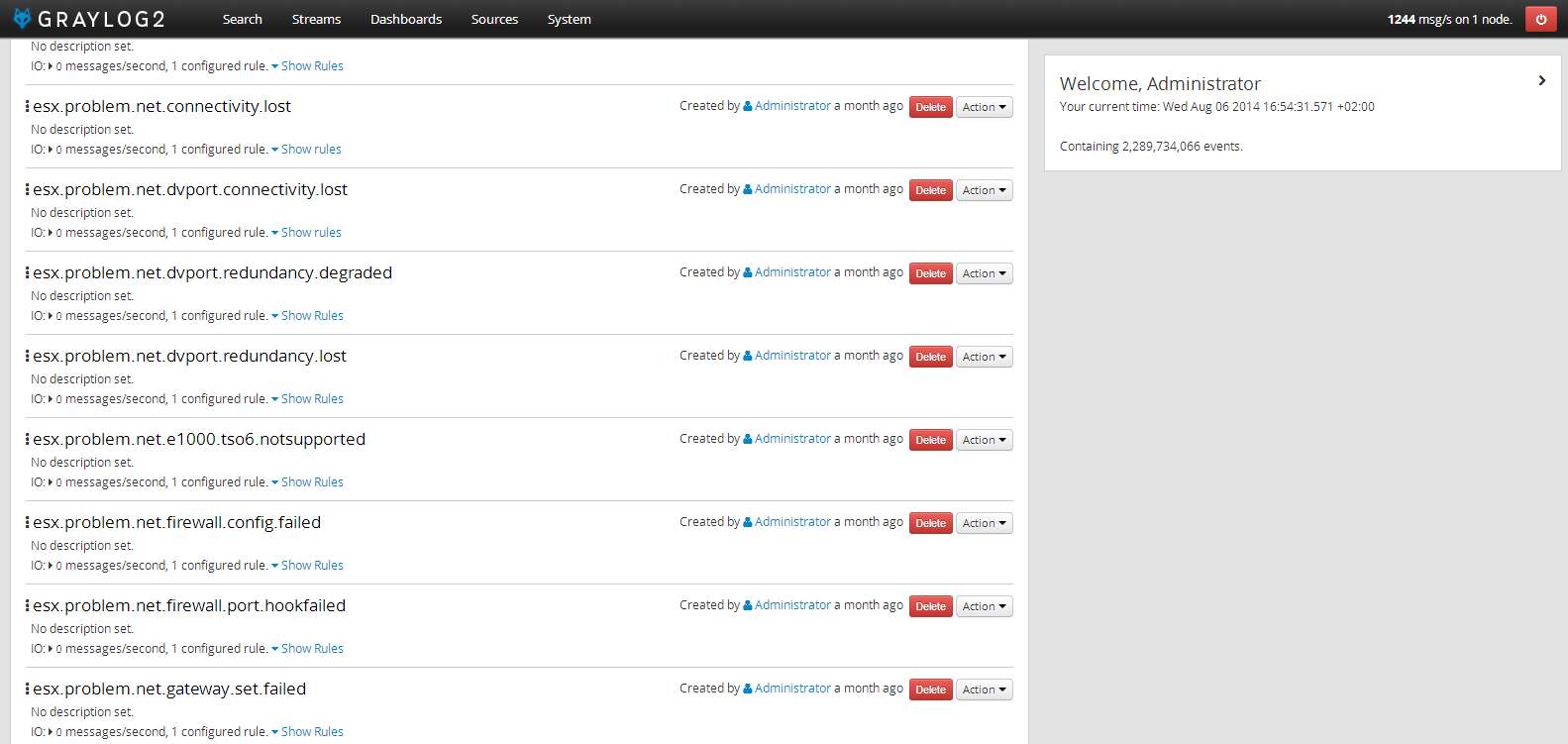Show rules of esx.problem.net.dvport.connectivity.lost
Viewport: 1568px width, 744px height.
(x=306, y=233)
